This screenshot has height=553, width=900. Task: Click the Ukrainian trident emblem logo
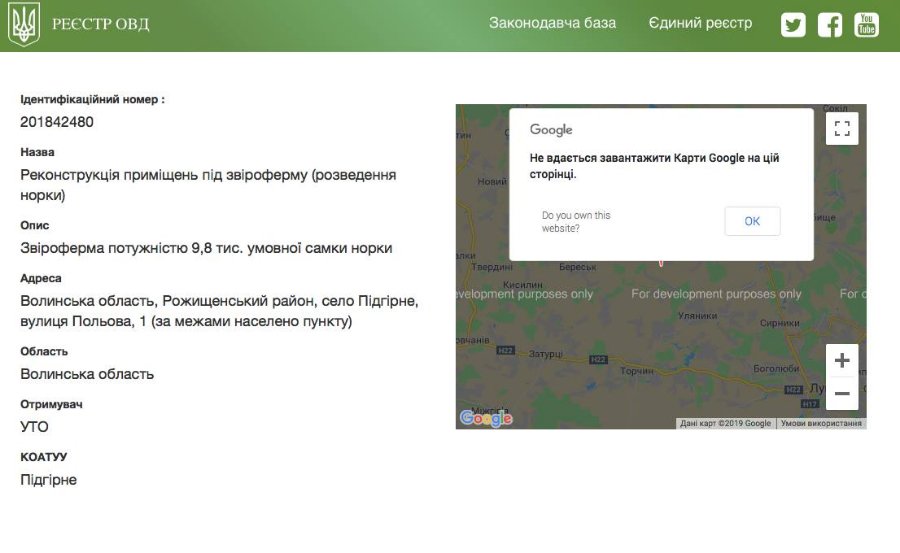click(x=24, y=24)
